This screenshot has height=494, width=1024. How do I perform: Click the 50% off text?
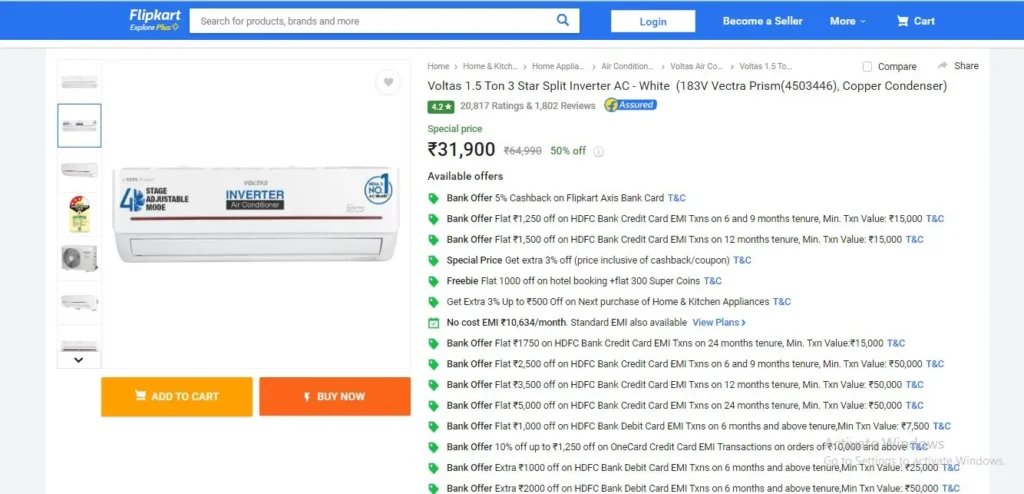click(x=568, y=151)
